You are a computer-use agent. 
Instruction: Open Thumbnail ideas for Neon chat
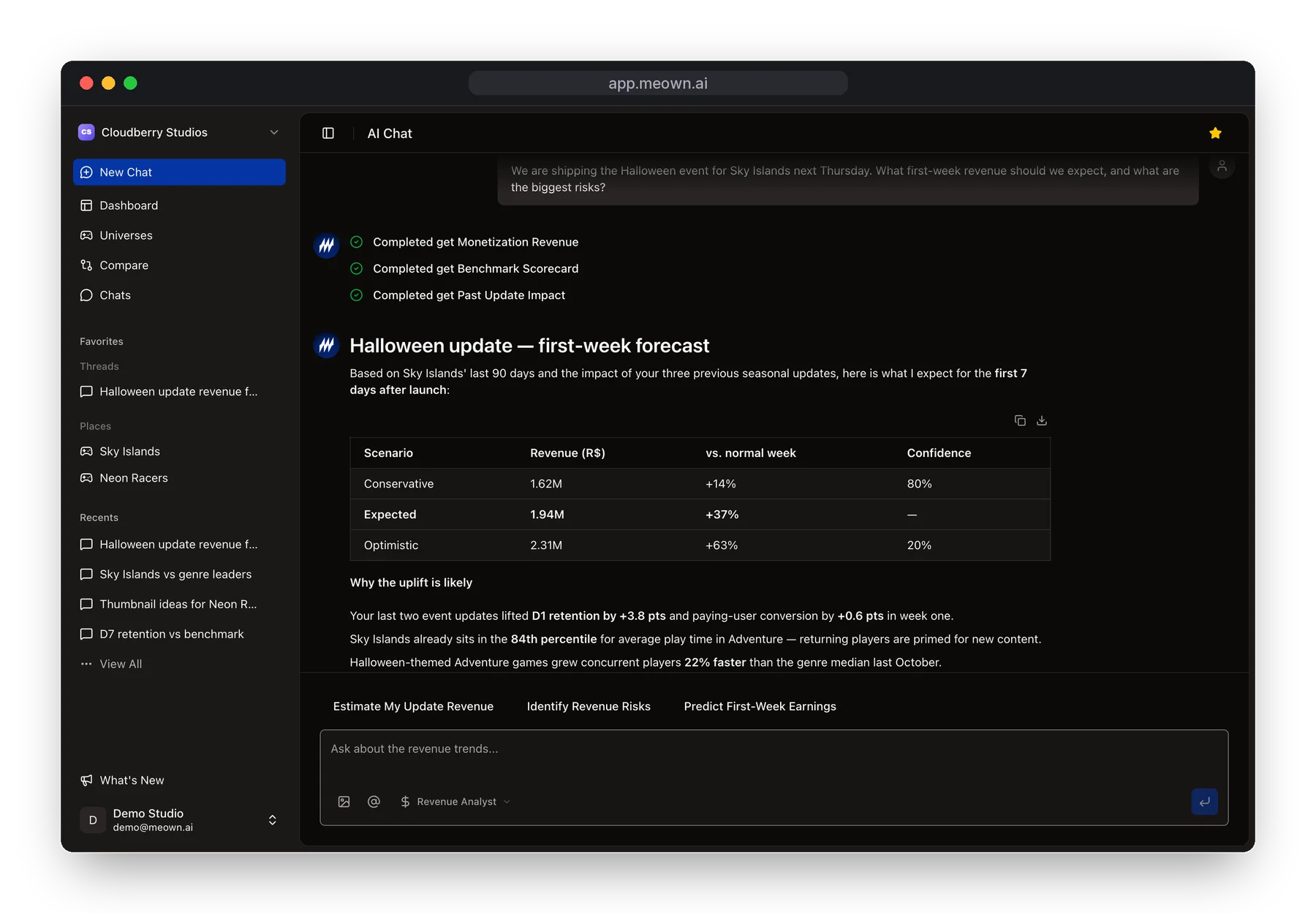click(x=179, y=605)
